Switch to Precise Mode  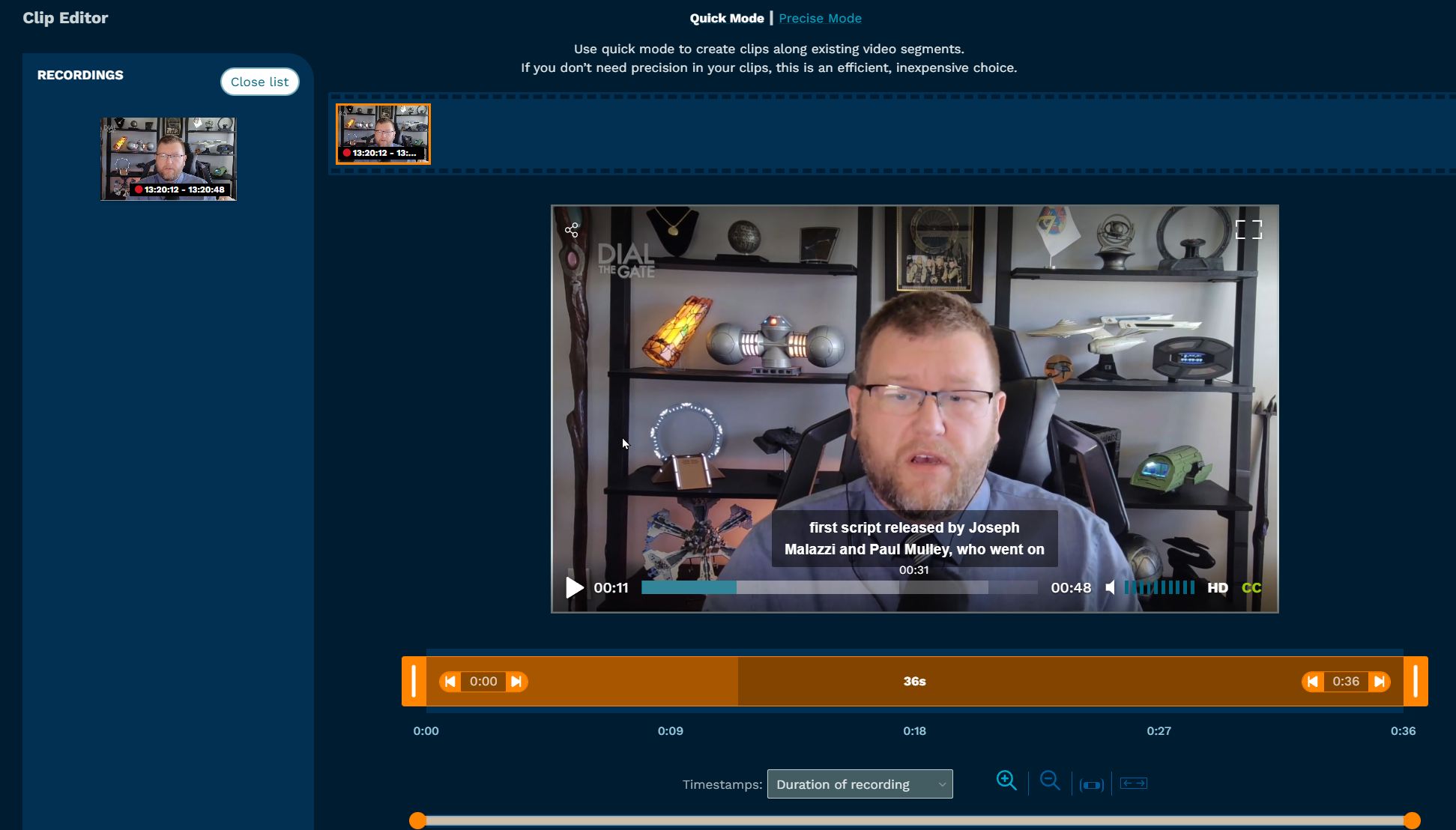point(820,18)
